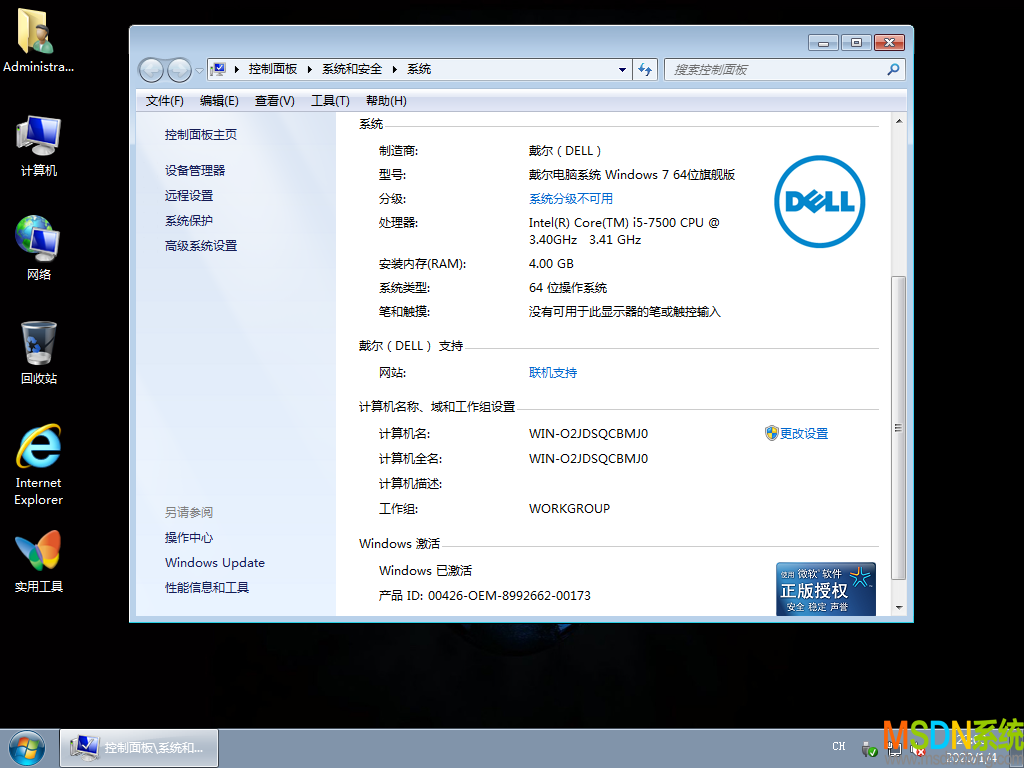Open the 回收站 recycle bin icon
1024x768 pixels.
pyautogui.click(x=38, y=353)
